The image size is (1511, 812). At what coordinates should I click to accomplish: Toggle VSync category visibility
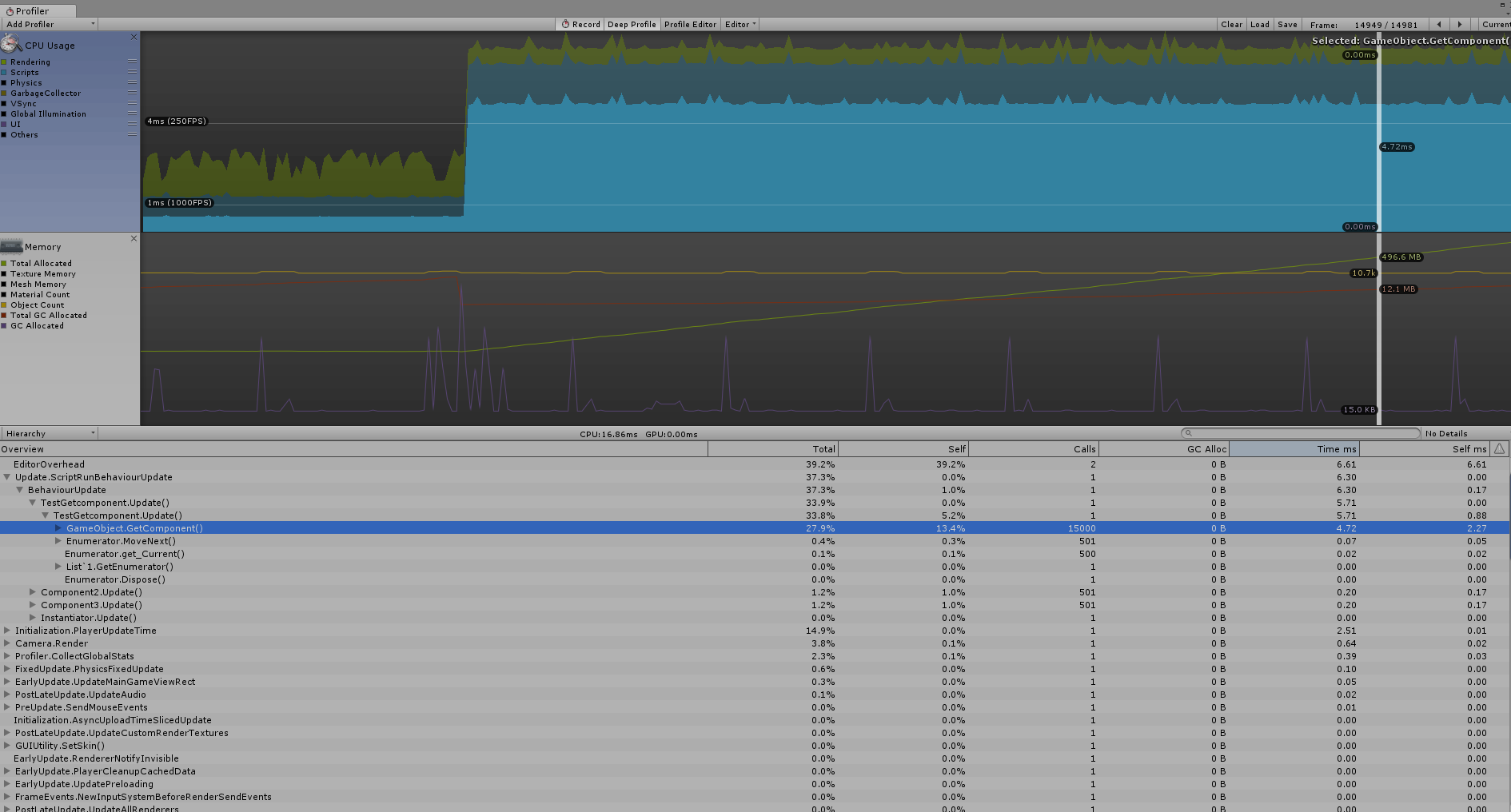point(4,103)
